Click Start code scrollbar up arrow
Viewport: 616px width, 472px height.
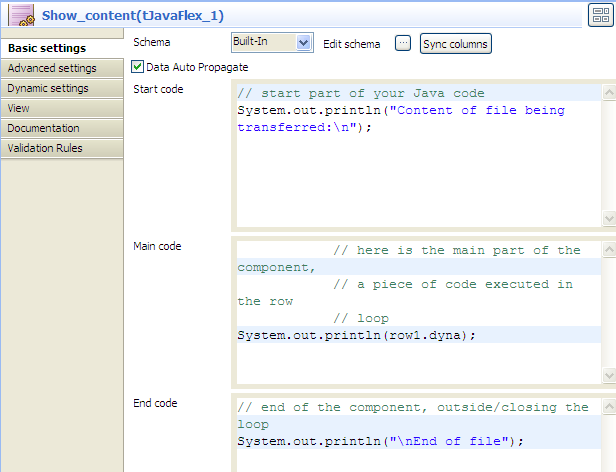609,93
